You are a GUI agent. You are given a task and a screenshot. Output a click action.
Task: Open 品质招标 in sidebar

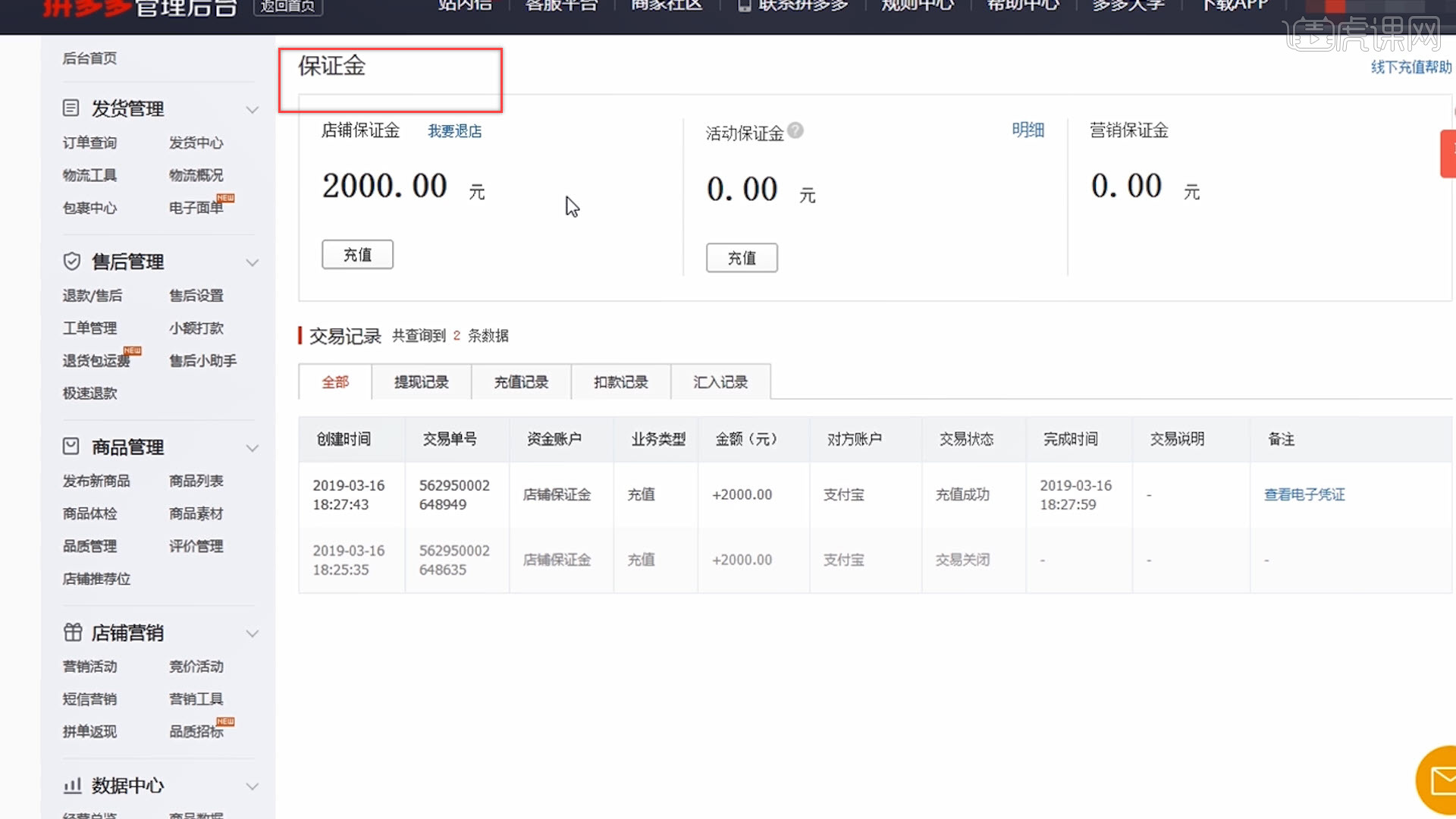(196, 732)
